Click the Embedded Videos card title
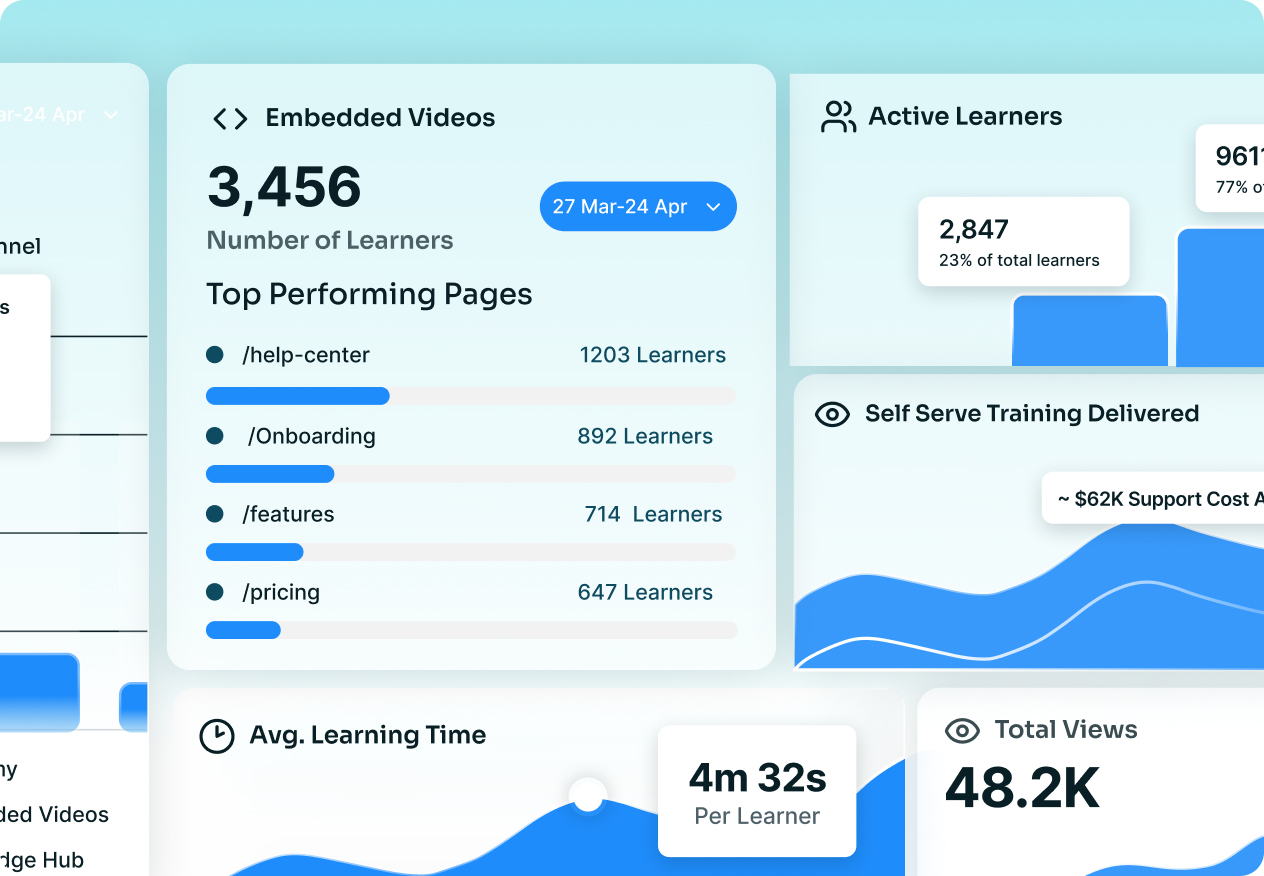 [x=380, y=118]
